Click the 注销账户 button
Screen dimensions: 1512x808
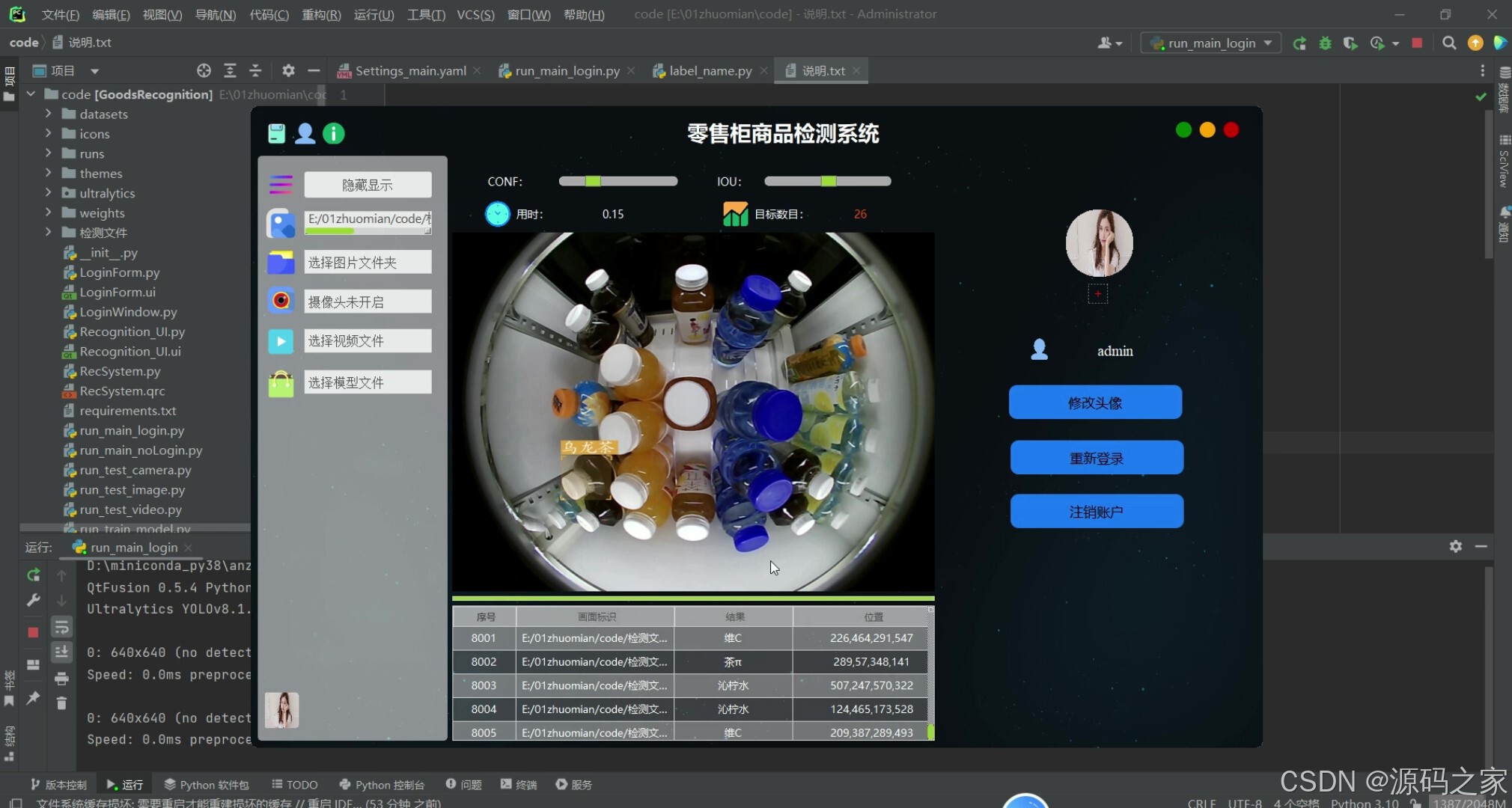tap(1096, 512)
